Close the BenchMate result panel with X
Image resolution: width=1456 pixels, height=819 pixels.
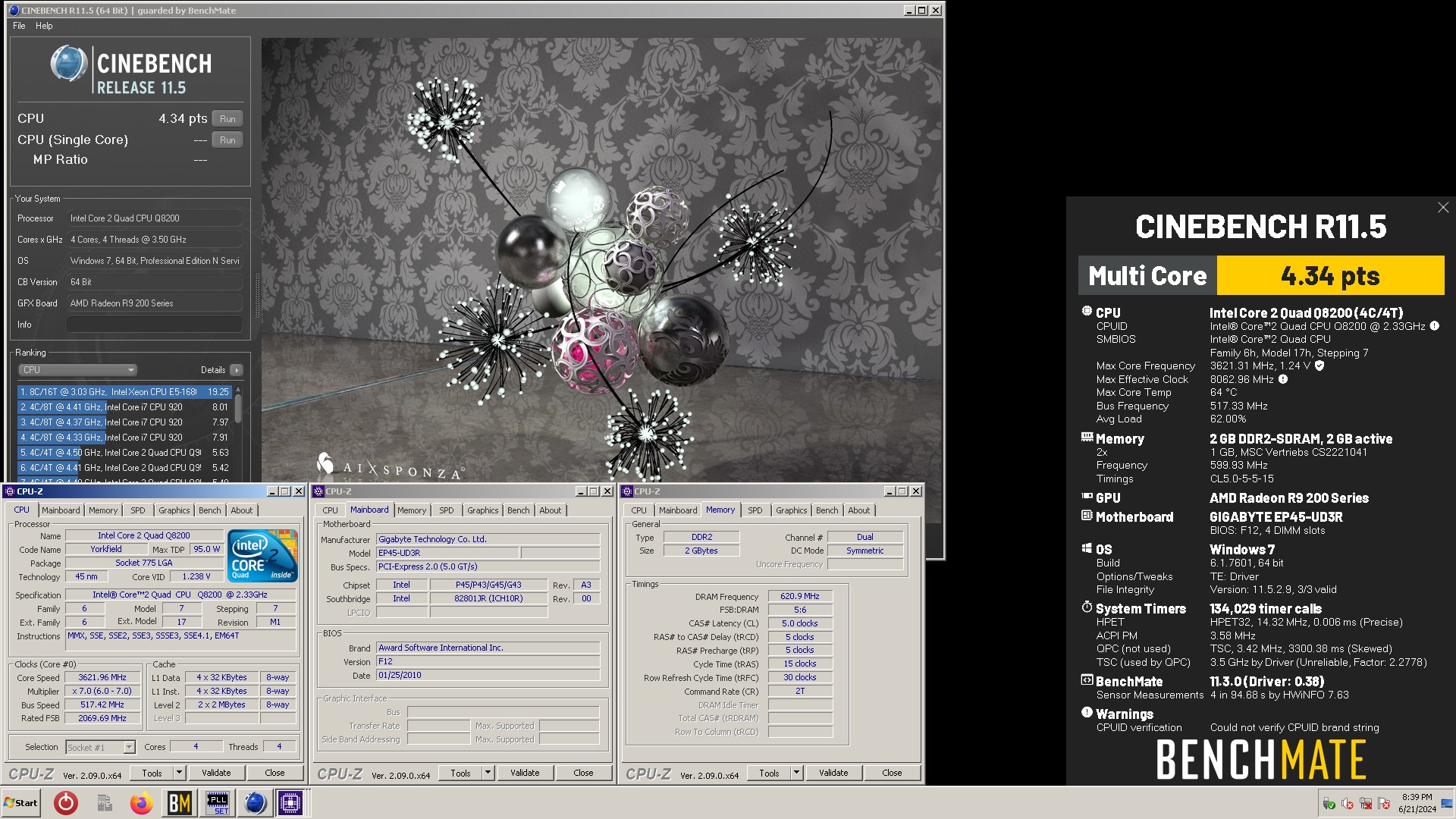pos(1443,208)
